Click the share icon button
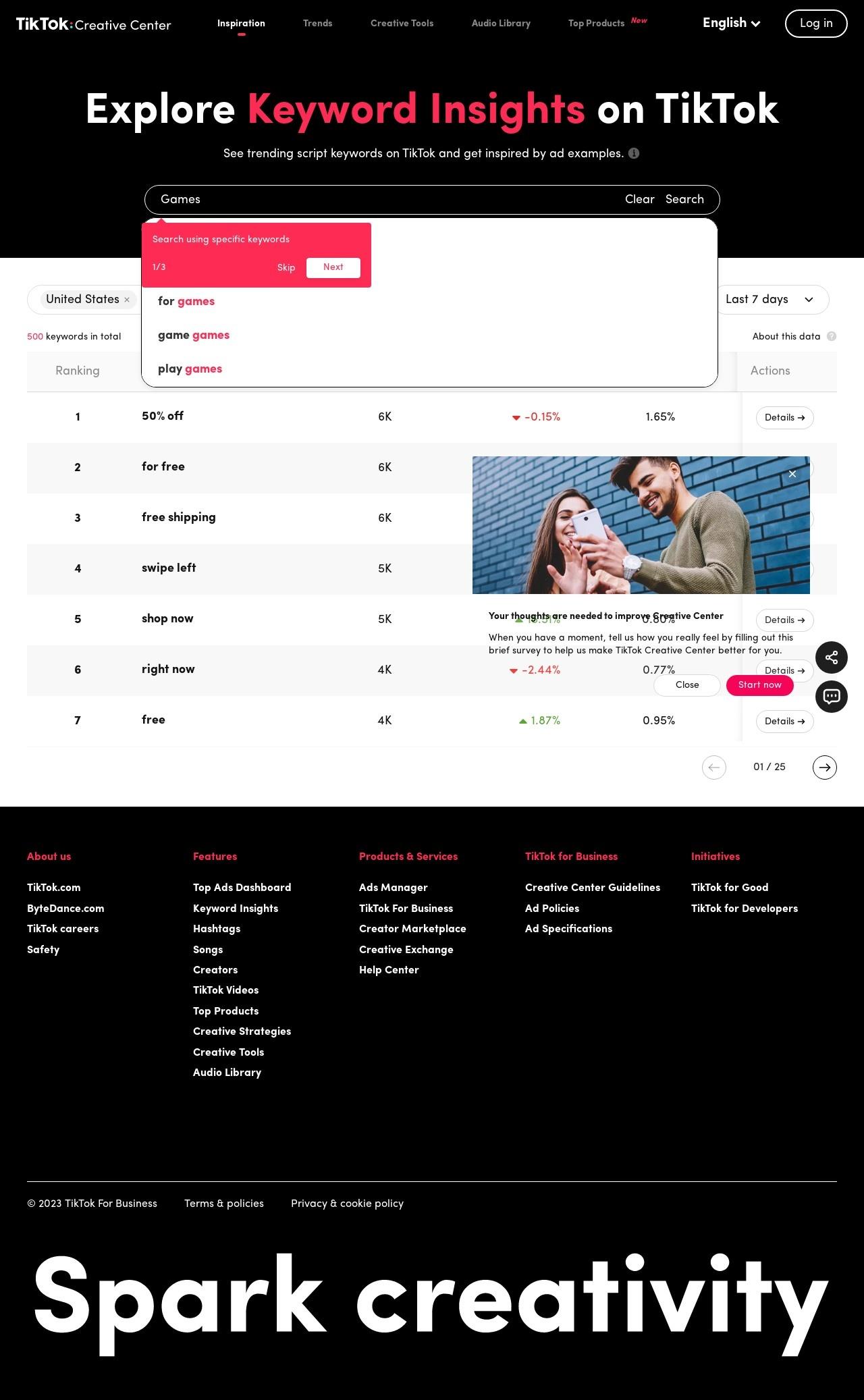This screenshot has width=864, height=1400. [x=832, y=657]
